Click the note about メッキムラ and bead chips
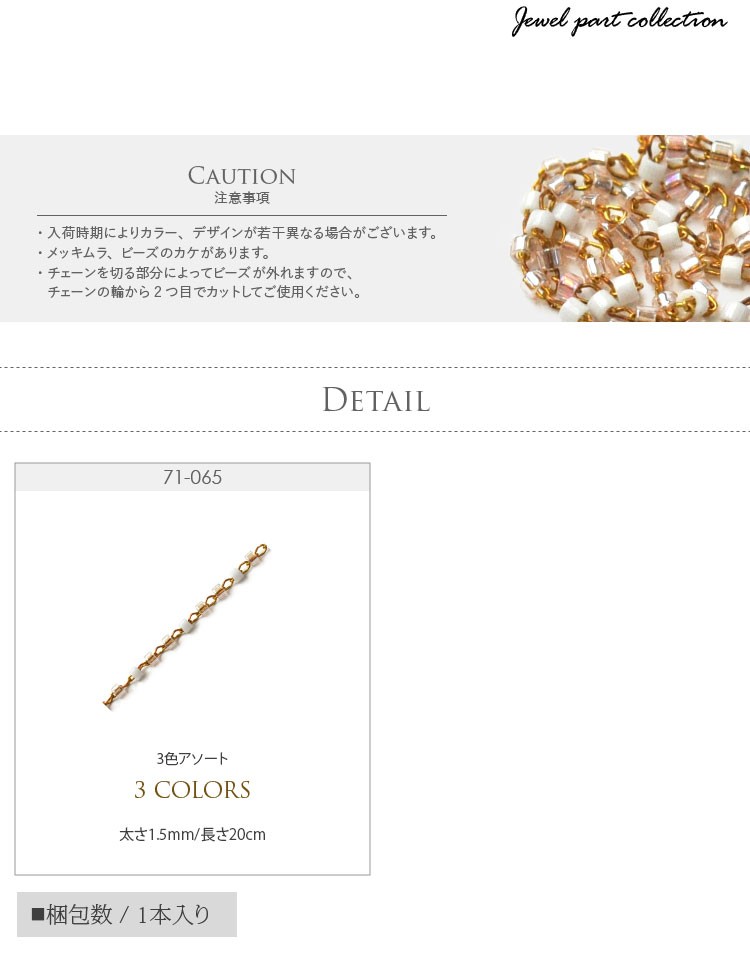 (154, 252)
